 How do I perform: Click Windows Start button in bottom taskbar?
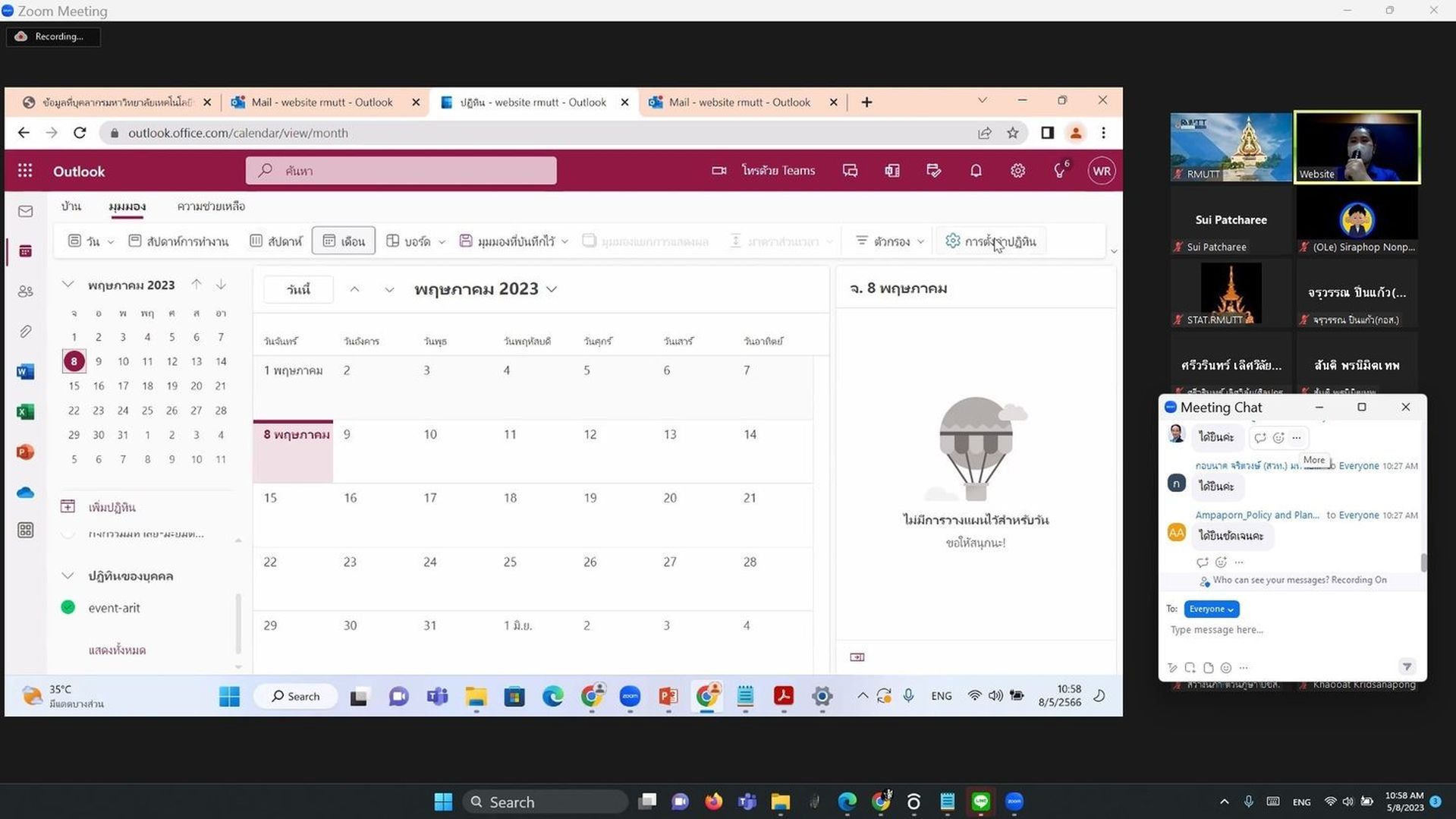click(x=443, y=802)
